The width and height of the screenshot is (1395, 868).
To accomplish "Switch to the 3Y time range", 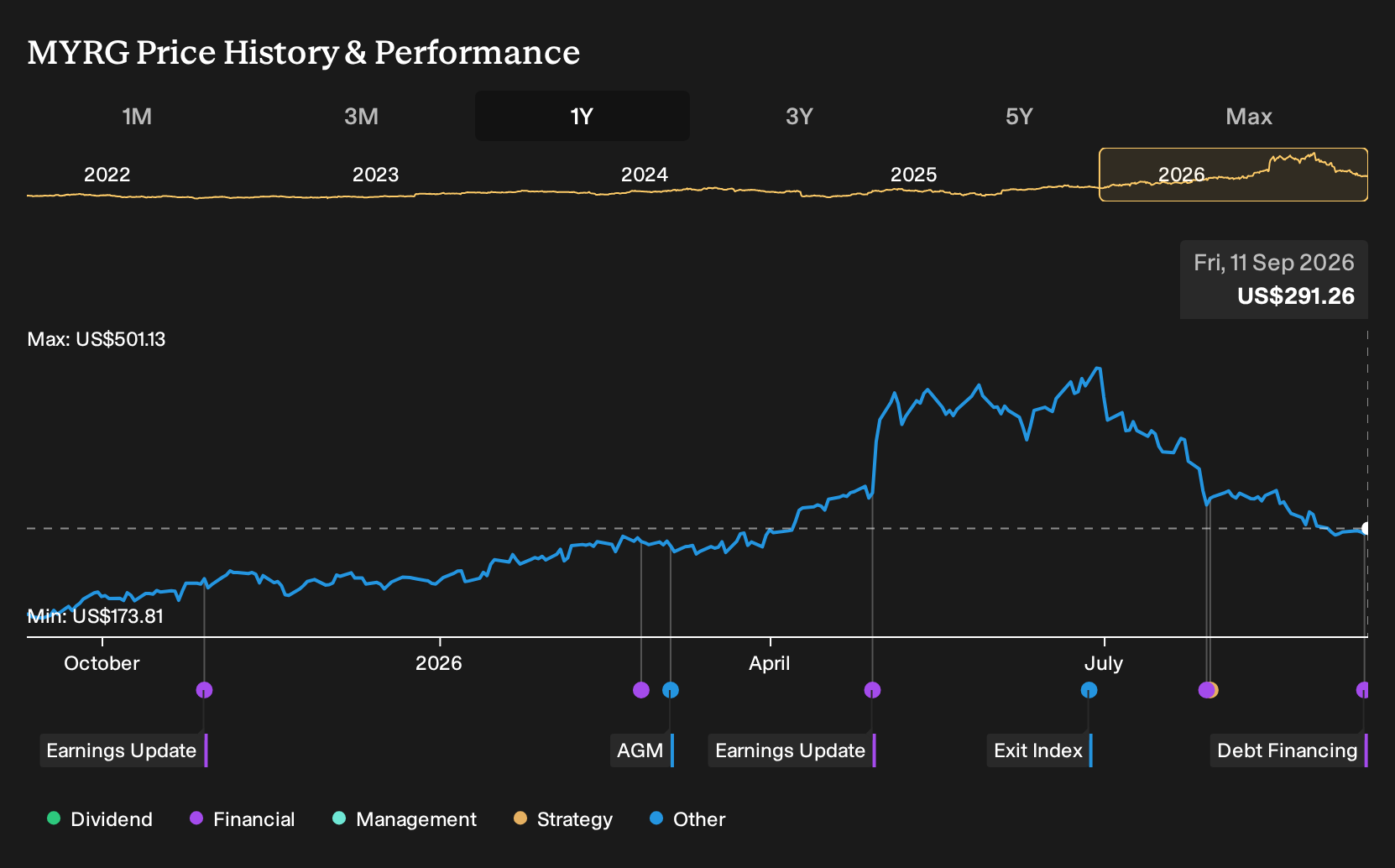I will coord(799,116).
